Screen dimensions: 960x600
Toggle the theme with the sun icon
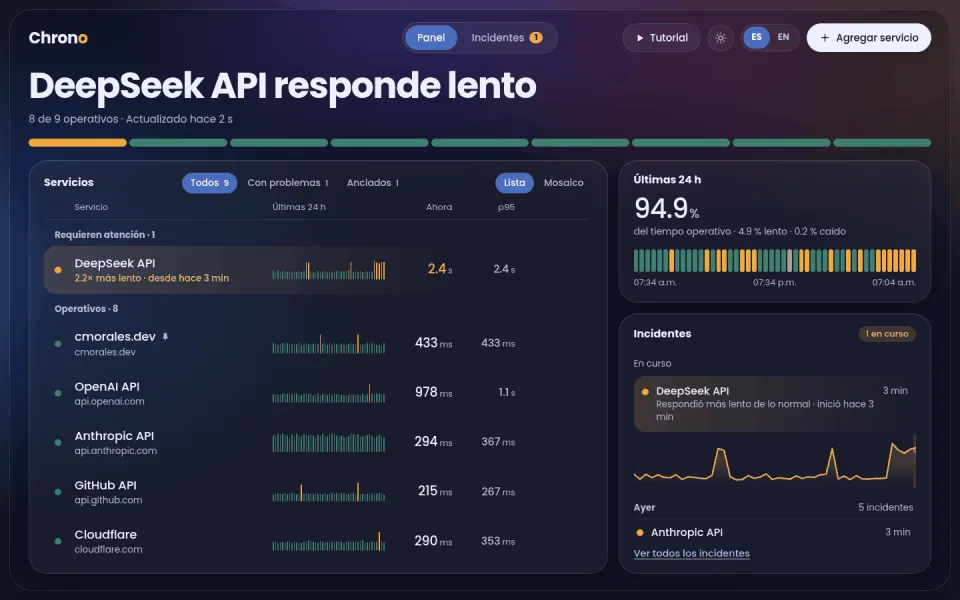tap(721, 38)
